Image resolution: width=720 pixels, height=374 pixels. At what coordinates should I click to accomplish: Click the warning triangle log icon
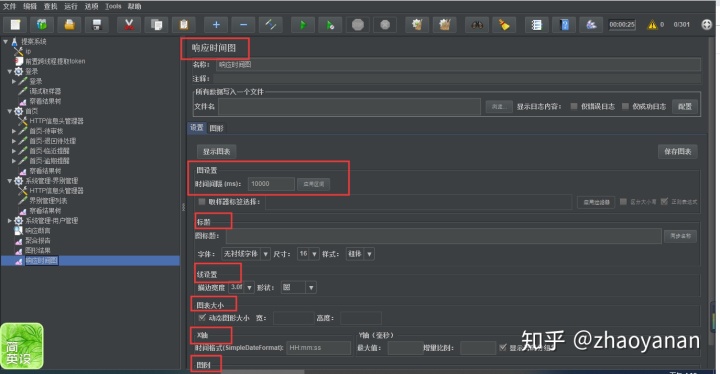(x=652, y=24)
